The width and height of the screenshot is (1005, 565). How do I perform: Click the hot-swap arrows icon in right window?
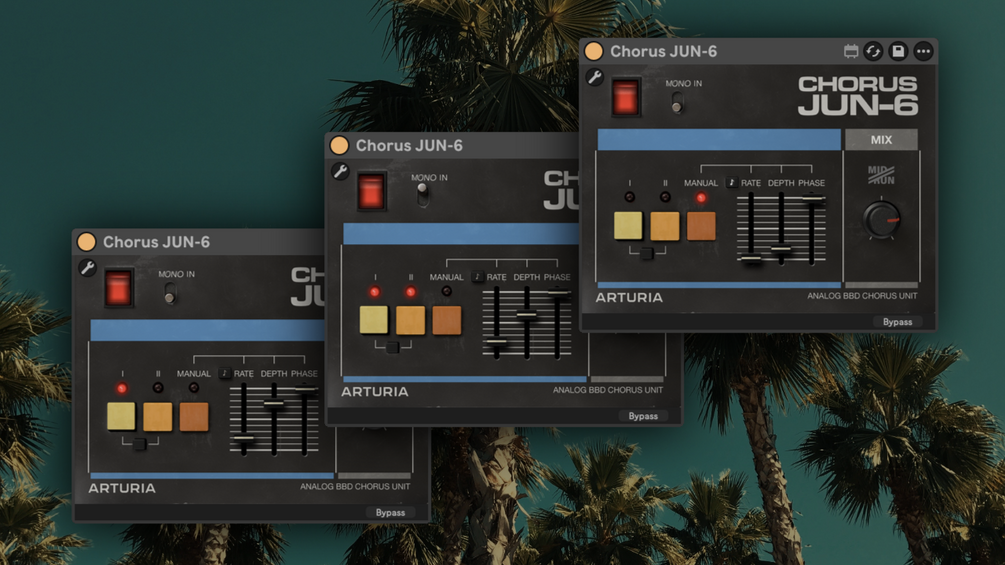874,51
